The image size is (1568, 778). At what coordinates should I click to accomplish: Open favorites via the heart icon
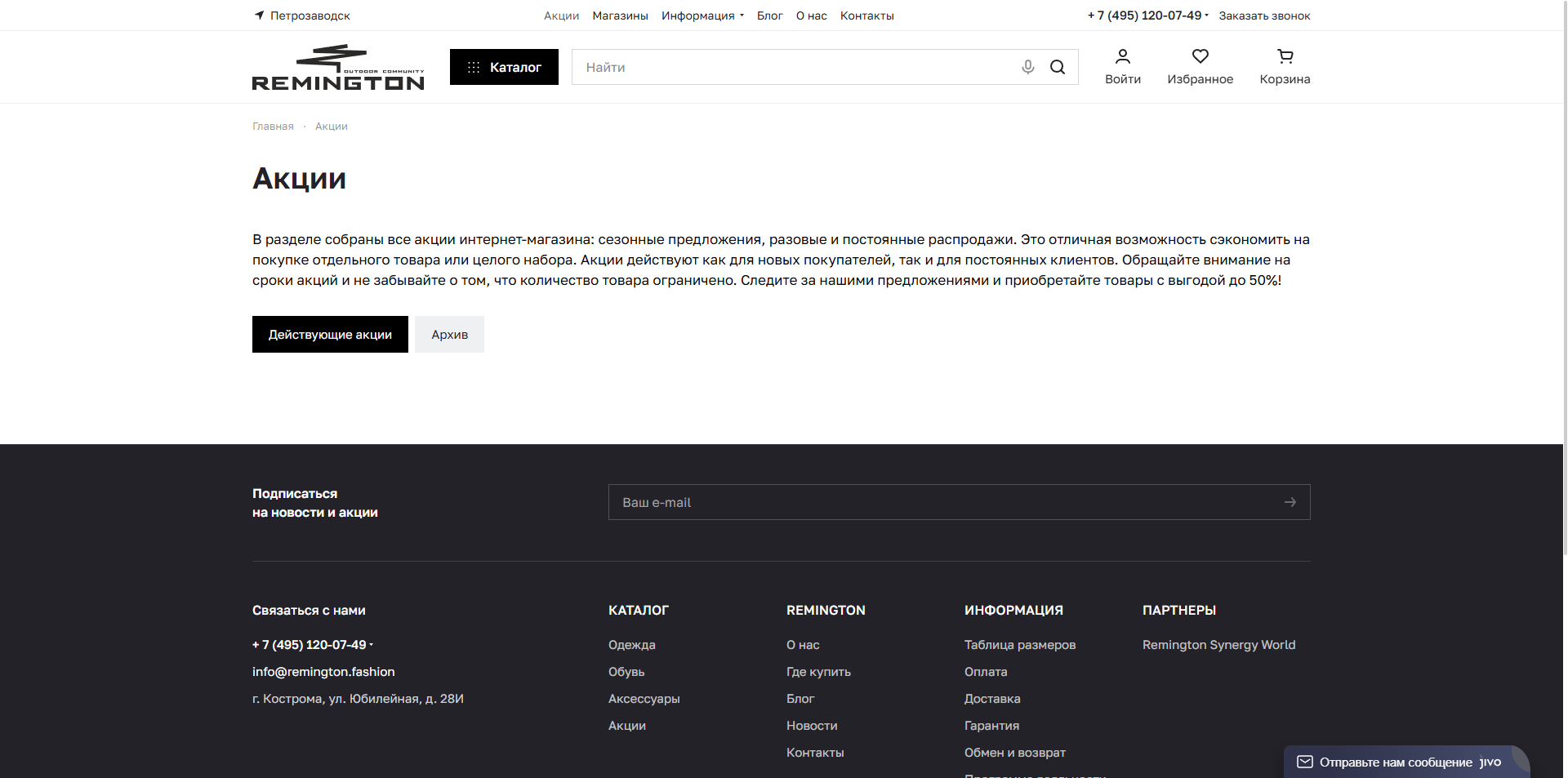click(x=1200, y=56)
